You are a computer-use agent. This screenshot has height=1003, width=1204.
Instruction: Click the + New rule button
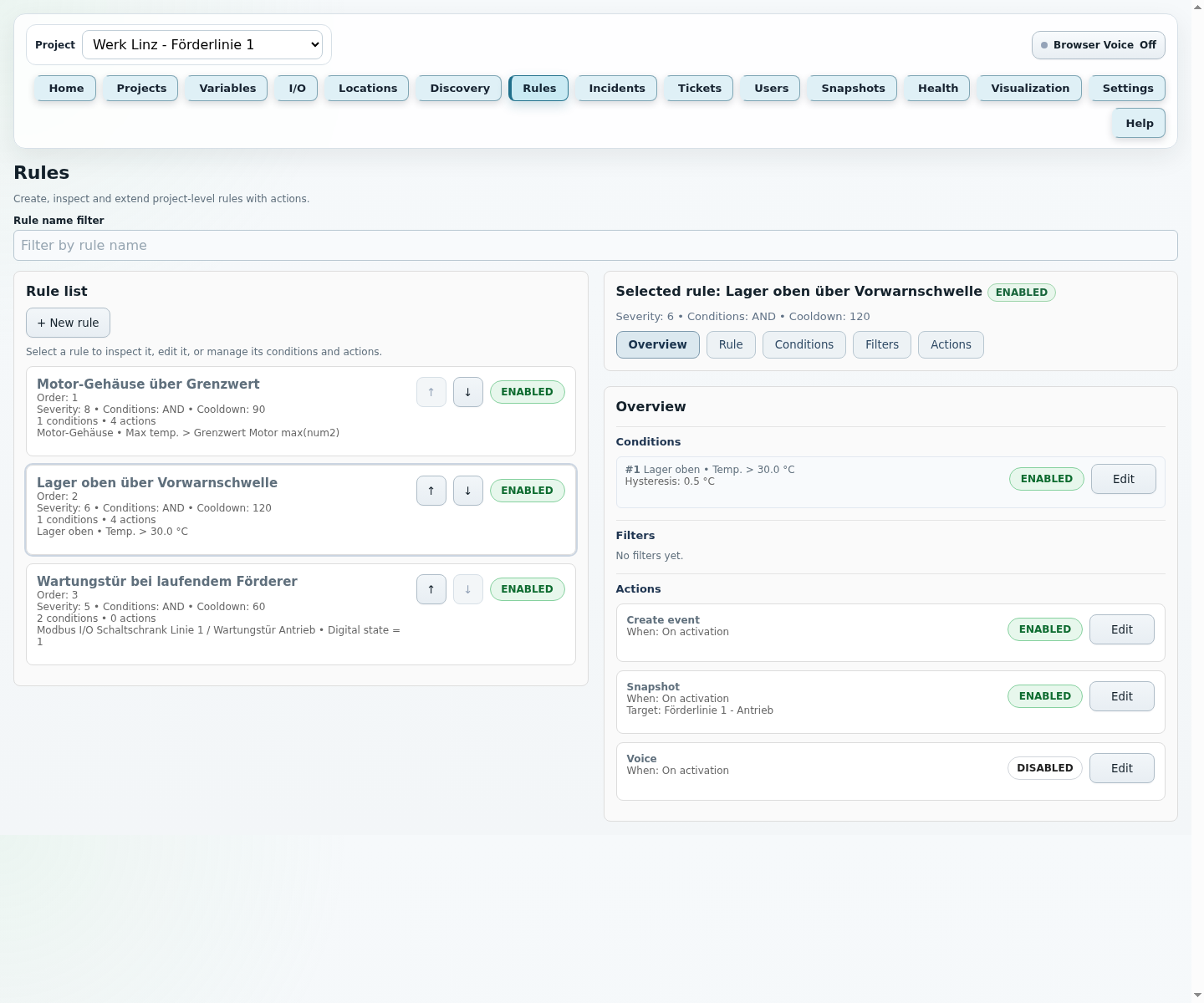click(x=68, y=323)
